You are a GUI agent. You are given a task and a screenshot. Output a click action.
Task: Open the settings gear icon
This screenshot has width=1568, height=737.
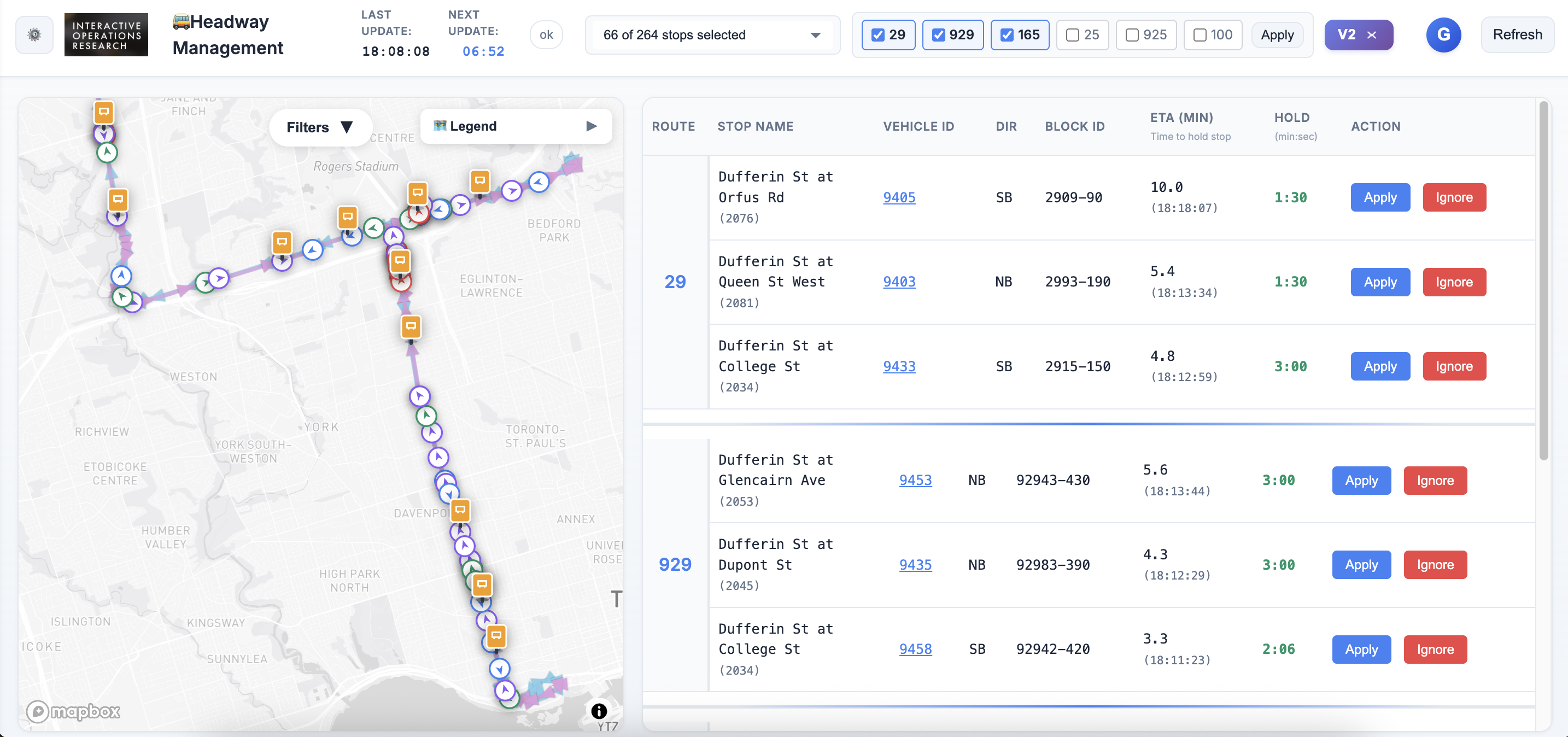33,34
